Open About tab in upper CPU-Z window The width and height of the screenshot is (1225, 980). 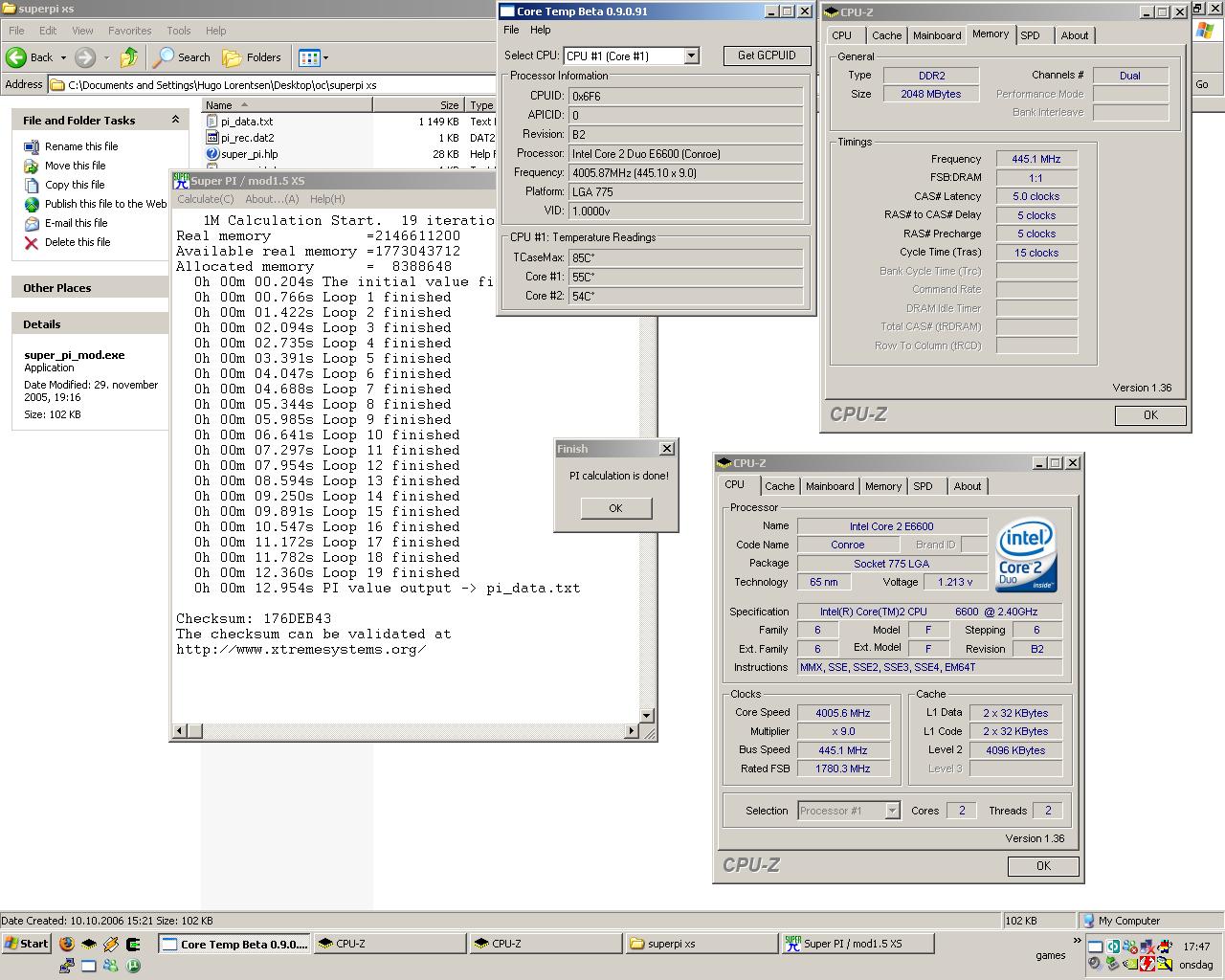[x=1074, y=35]
